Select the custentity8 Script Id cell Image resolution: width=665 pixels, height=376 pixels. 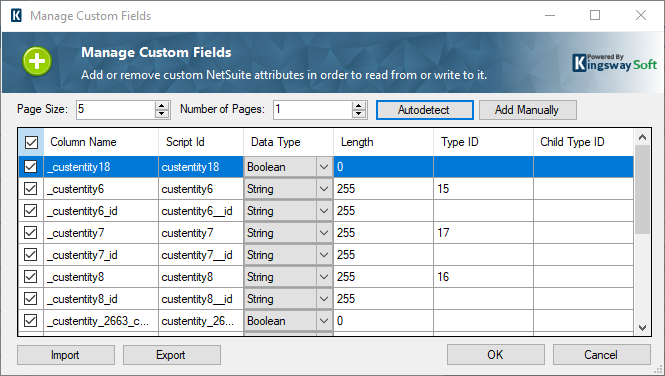pos(201,277)
